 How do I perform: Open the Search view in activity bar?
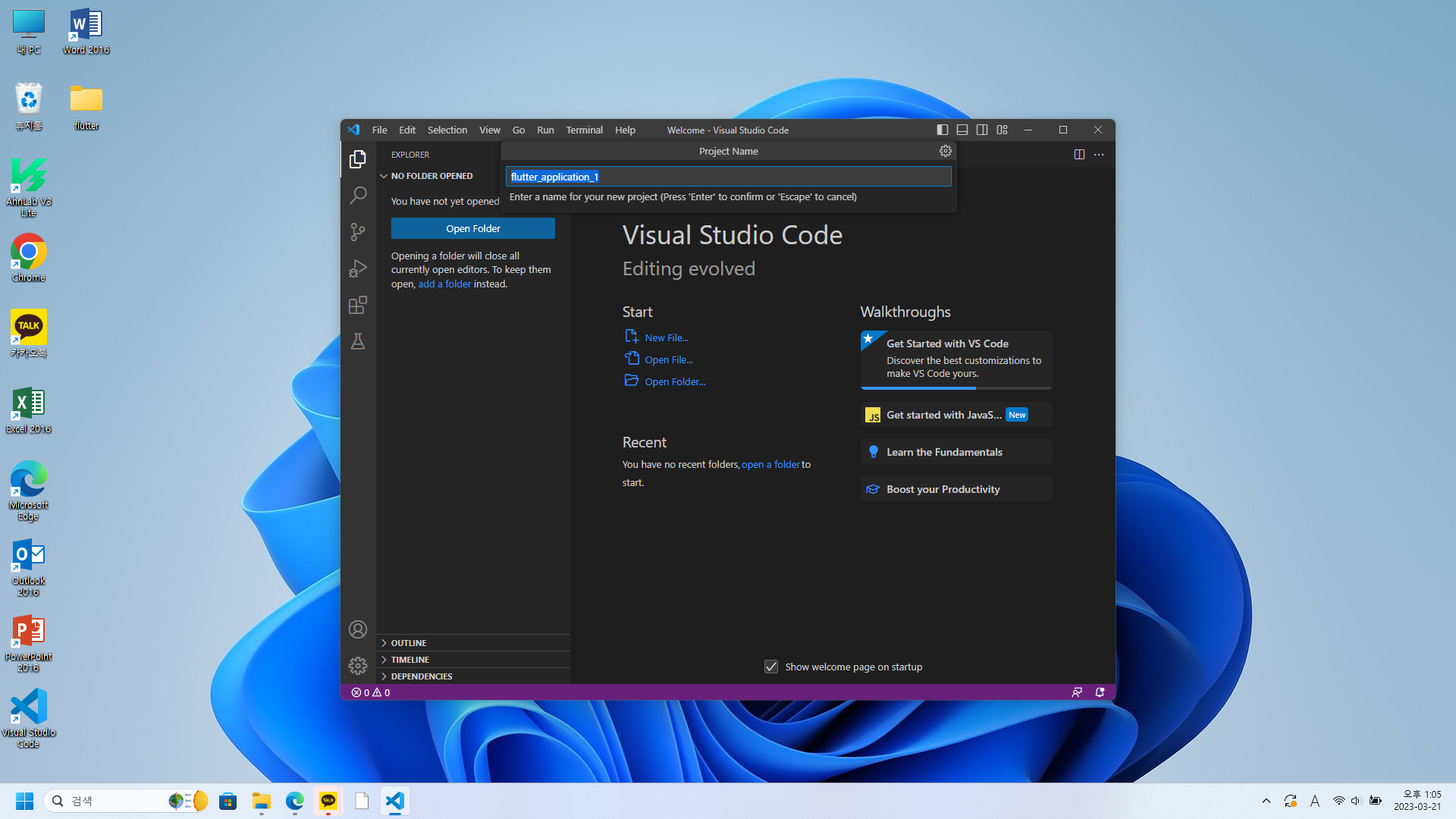pyautogui.click(x=358, y=196)
